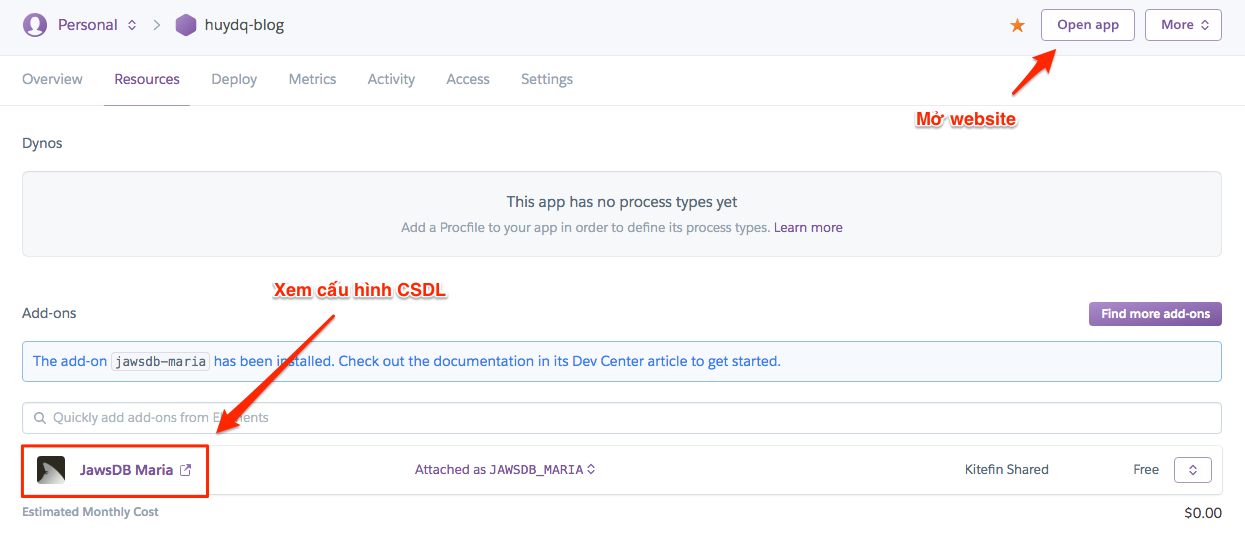Click the Open app button
Image resolution: width=1245 pixels, height=536 pixels.
pyautogui.click(x=1088, y=25)
